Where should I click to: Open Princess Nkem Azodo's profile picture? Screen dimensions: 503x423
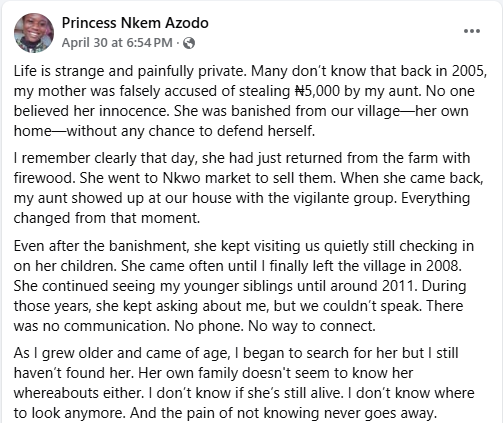pos(34,33)
